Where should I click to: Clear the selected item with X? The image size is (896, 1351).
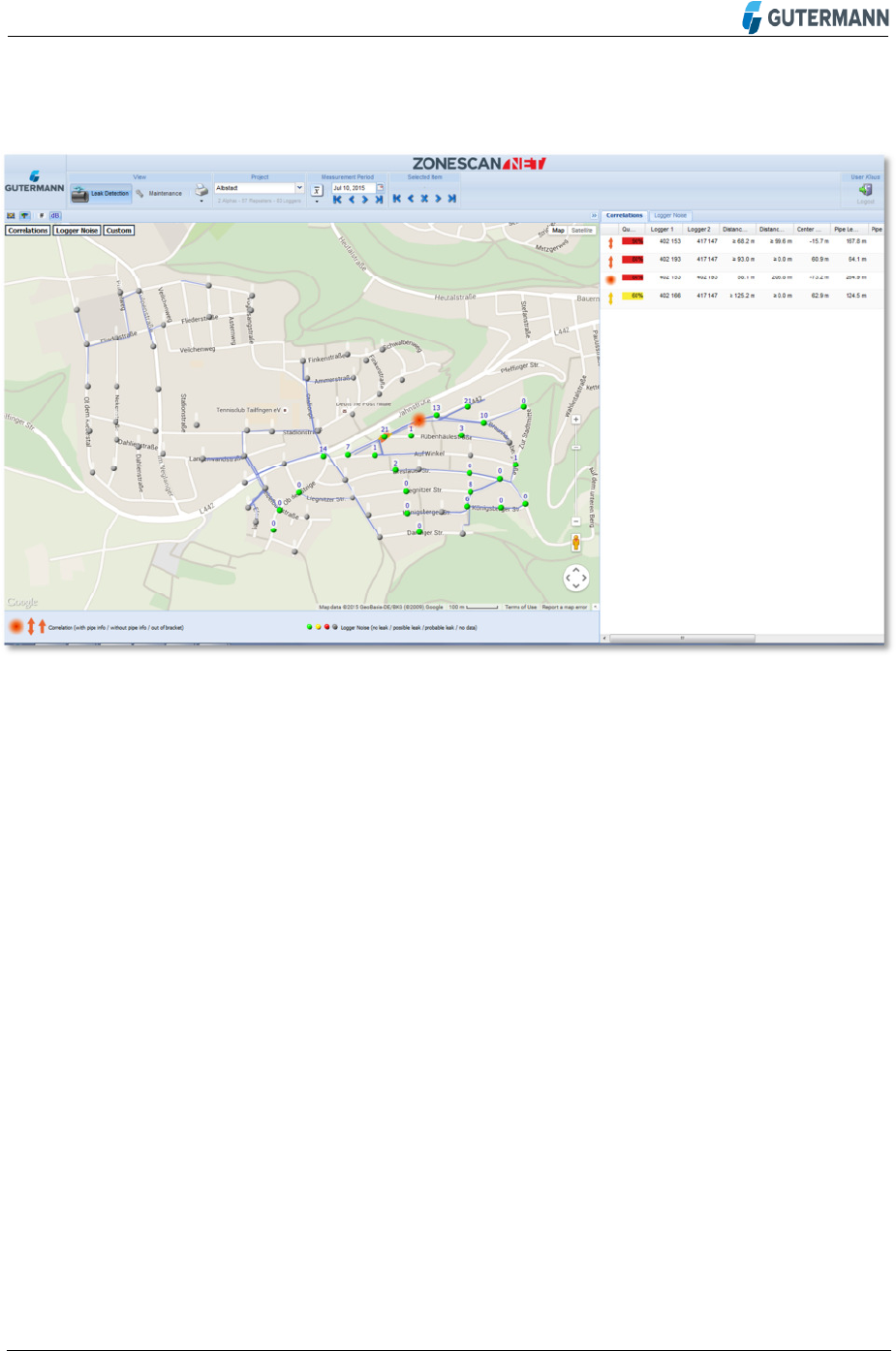[424, 198]
